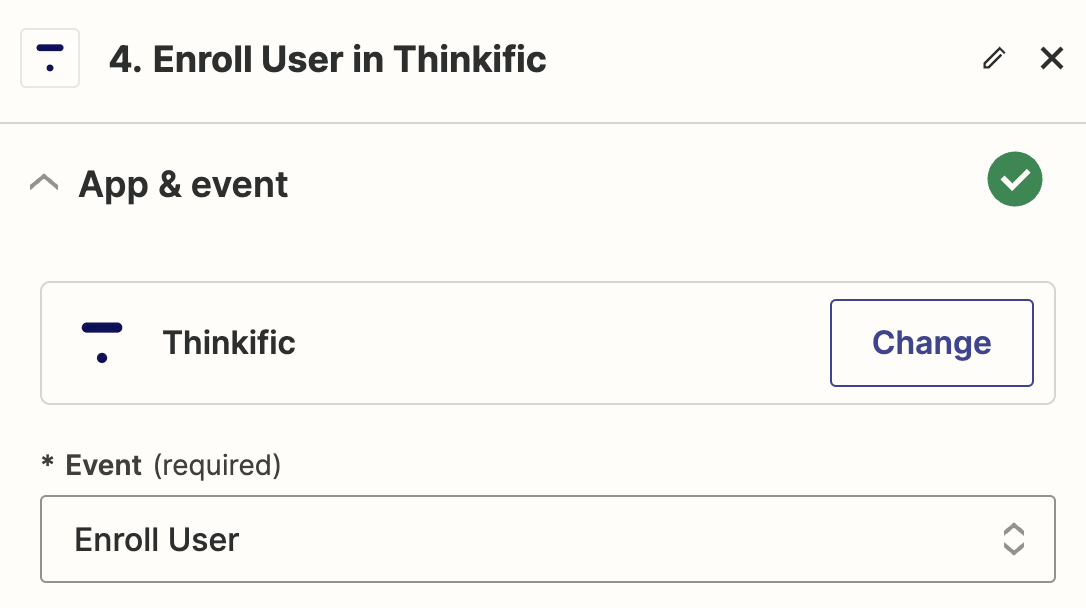
Task: Click the completed App & event check badge
Action: pos(1015,179)
